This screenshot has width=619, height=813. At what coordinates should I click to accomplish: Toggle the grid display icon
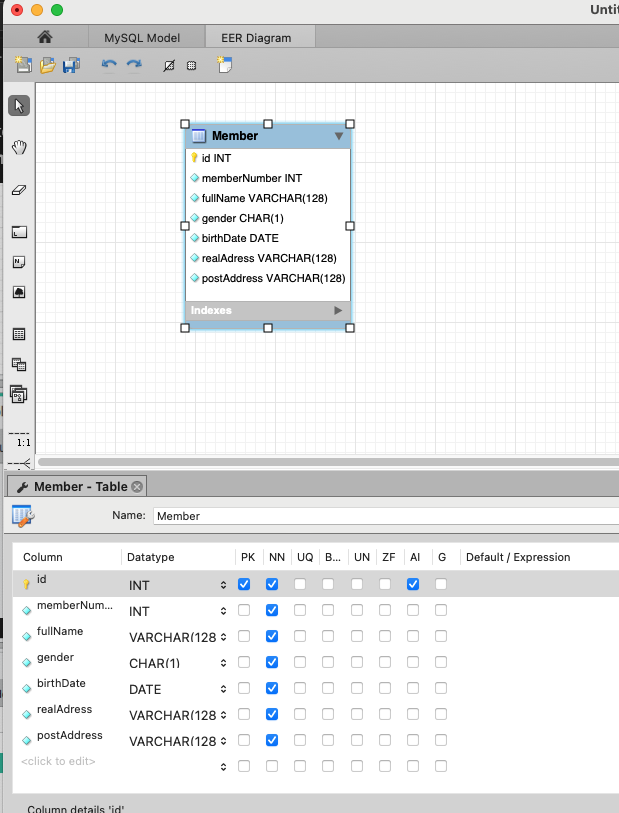[x=191, y=65]
